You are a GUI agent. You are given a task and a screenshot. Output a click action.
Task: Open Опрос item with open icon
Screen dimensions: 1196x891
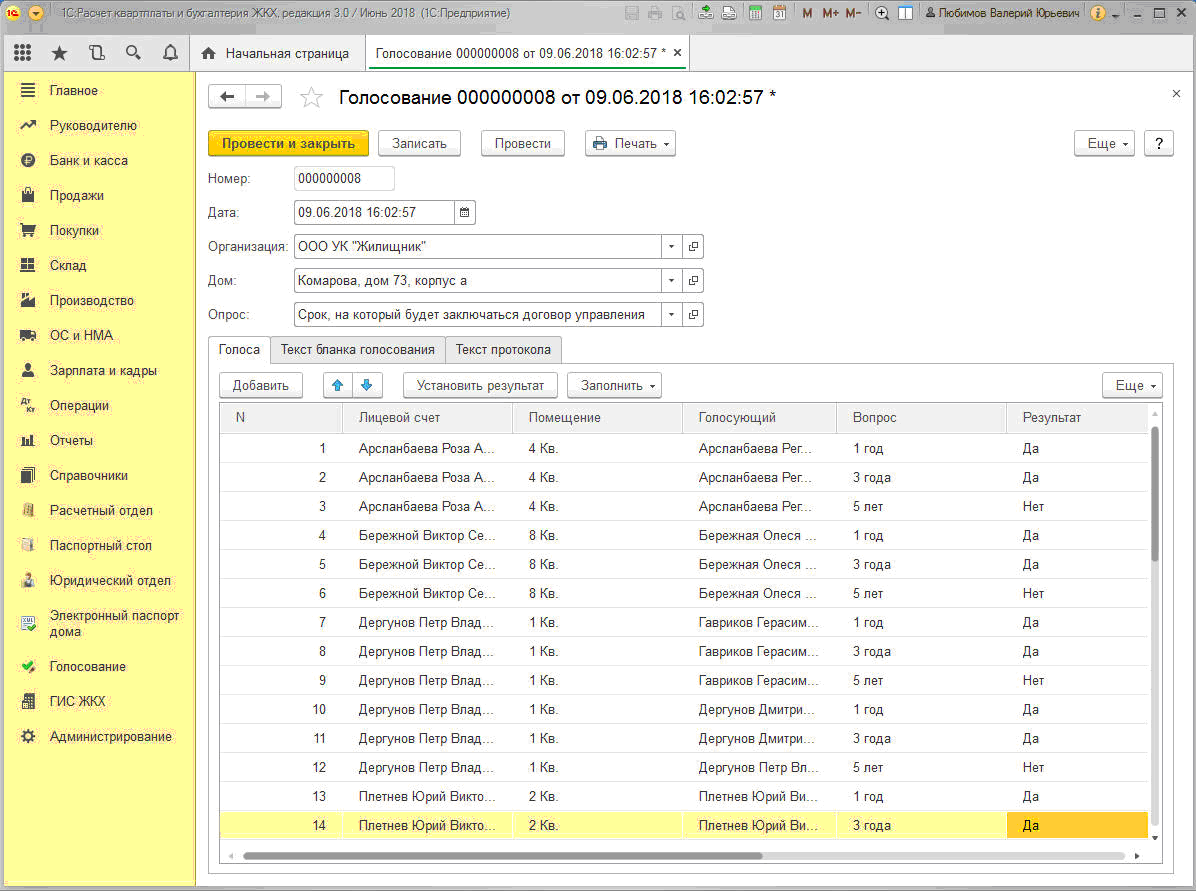point(693,314)
